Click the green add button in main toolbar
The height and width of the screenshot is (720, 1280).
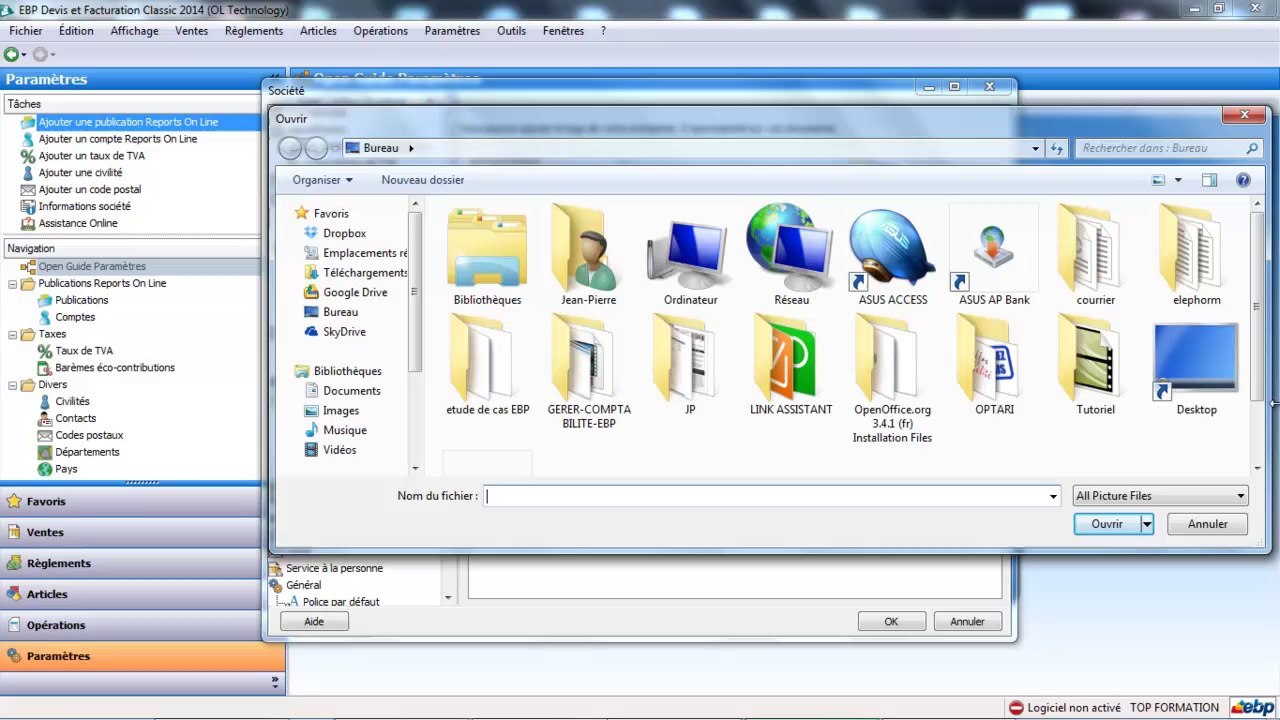(x=11, y=54)
